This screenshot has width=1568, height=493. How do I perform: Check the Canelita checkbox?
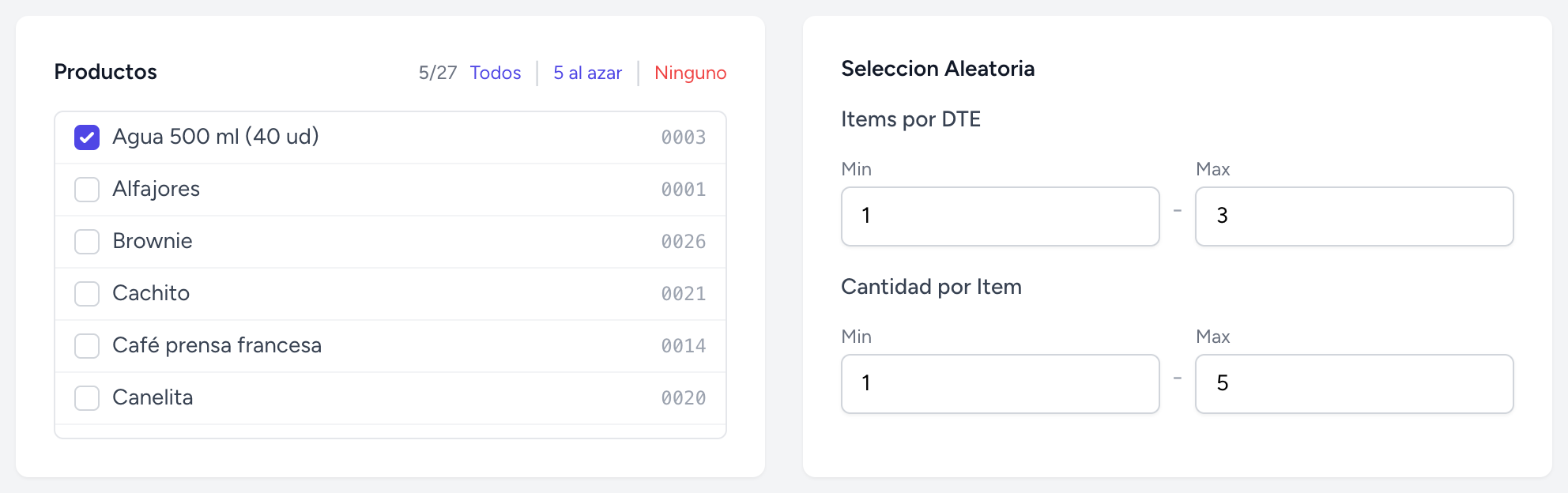point(87,397)
